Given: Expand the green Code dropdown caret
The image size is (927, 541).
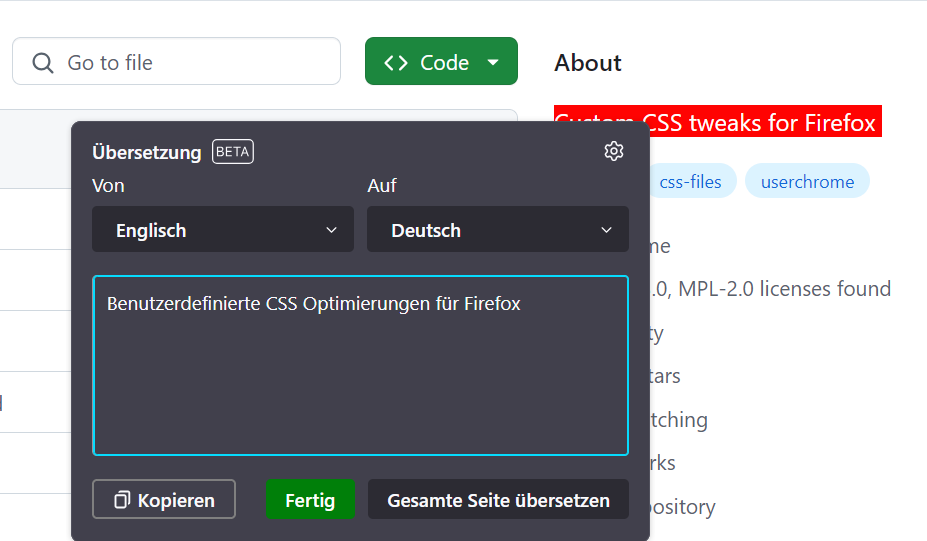Looking at the screenshot, I should pos(493,63).
